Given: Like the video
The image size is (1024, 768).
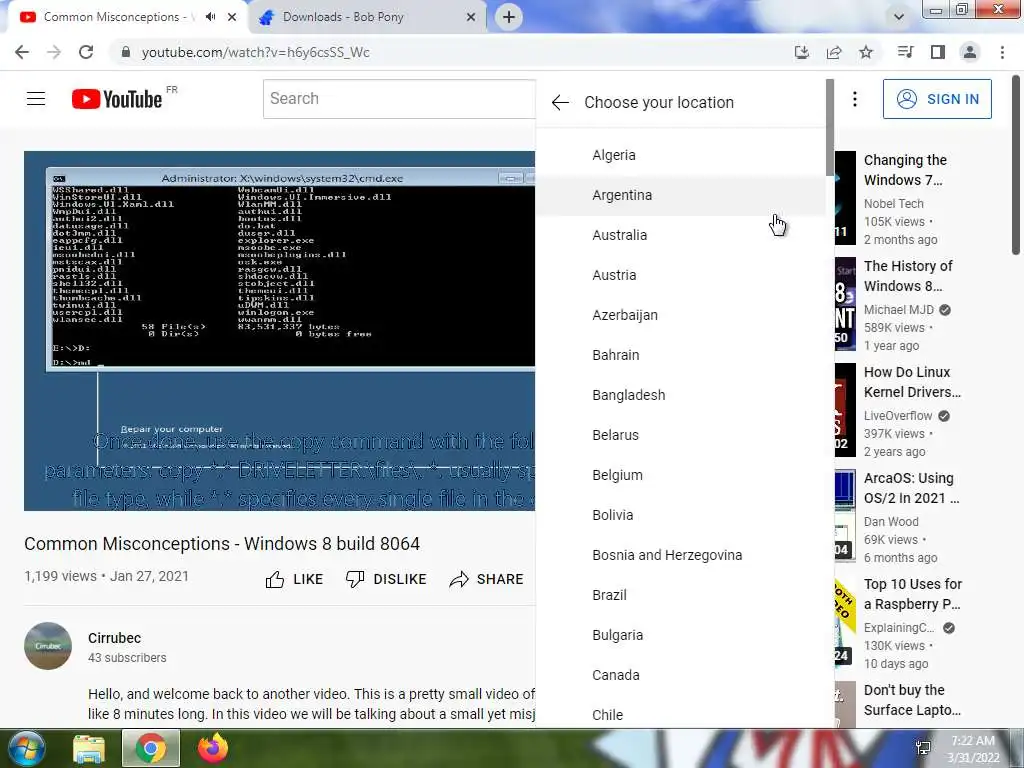Looking at the screenshot, I should point(295,579).
